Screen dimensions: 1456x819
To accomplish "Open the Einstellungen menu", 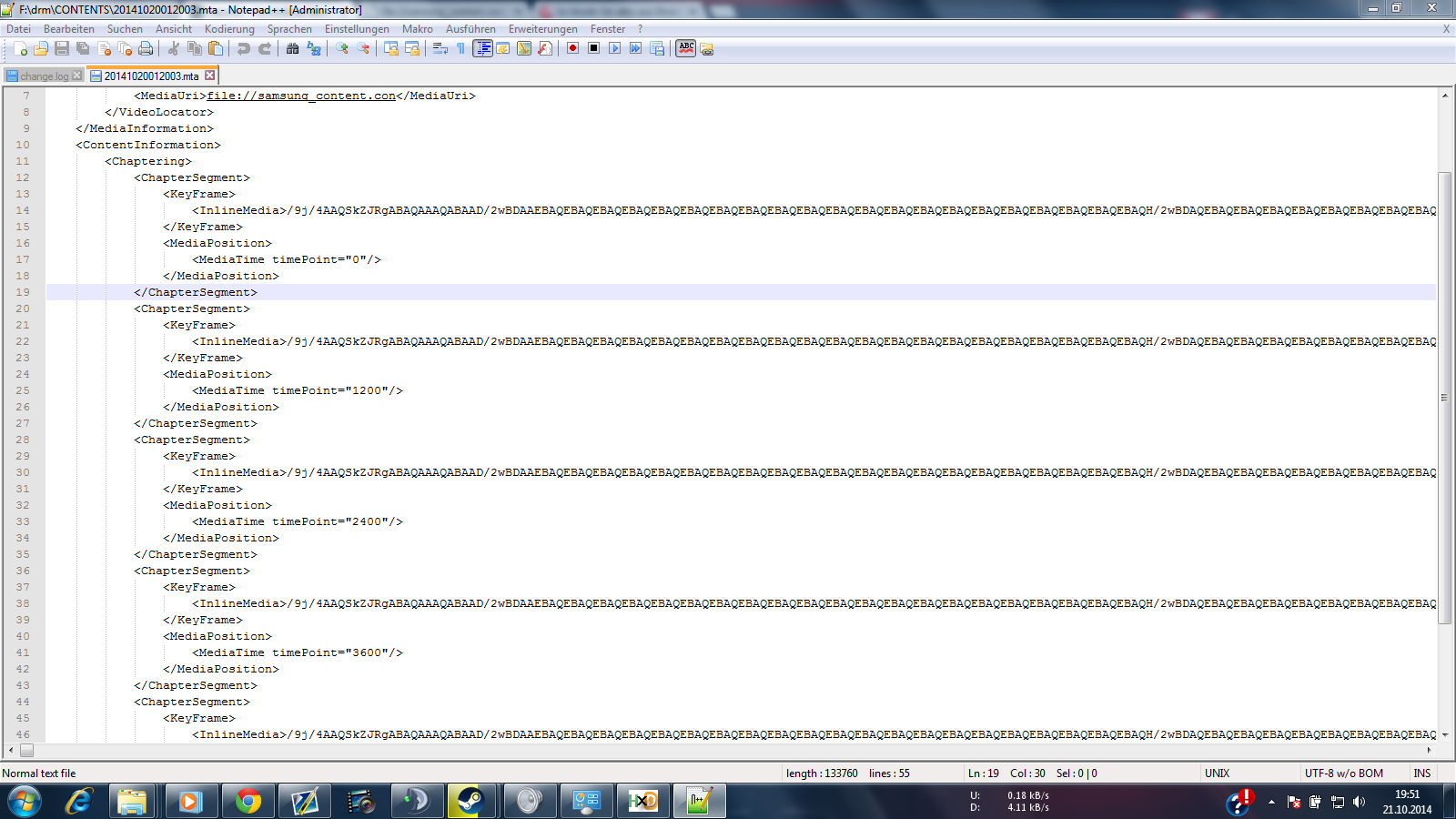I will click(x=357, y=29).
